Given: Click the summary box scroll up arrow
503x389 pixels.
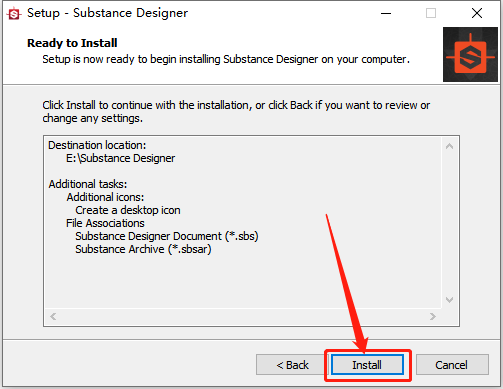Looking at the screenshot, I should pyautogui.click(x=449, y=146).
